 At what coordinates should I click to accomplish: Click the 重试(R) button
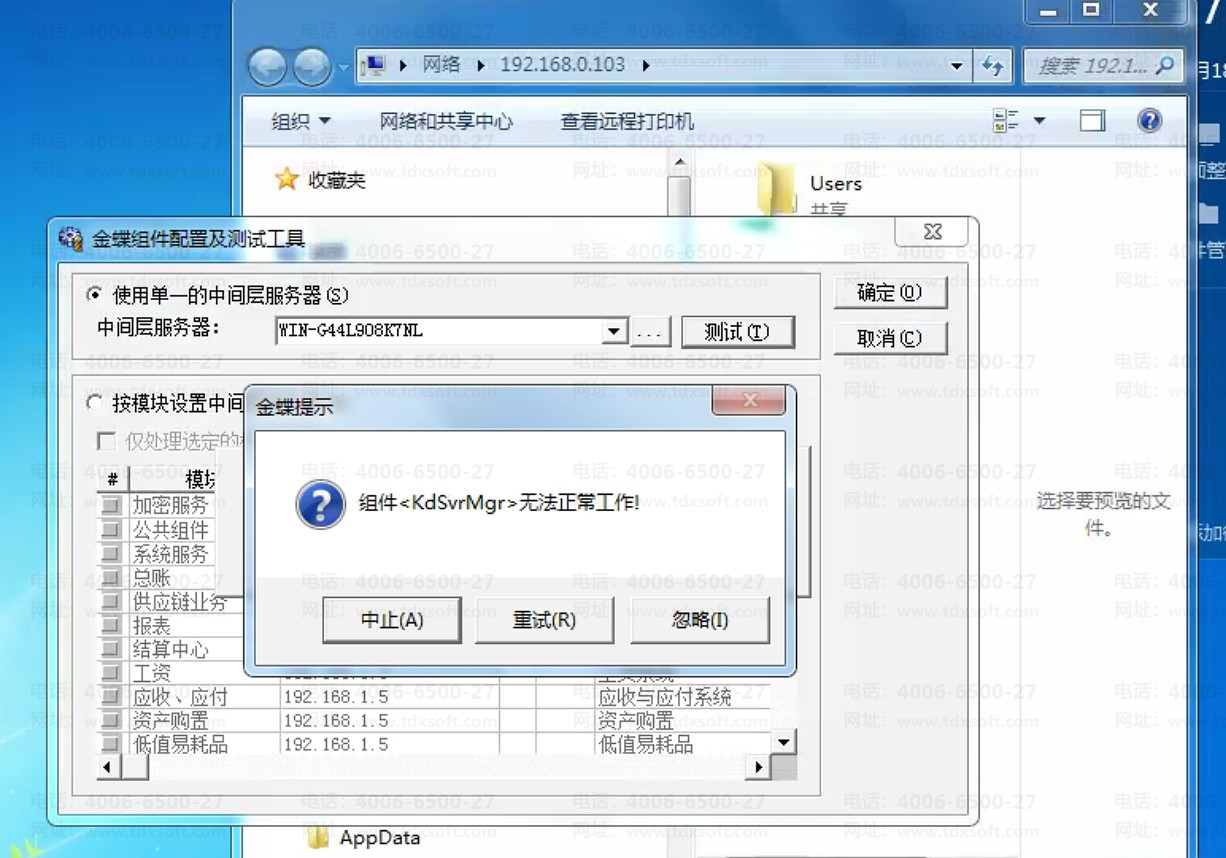(544, 620)
